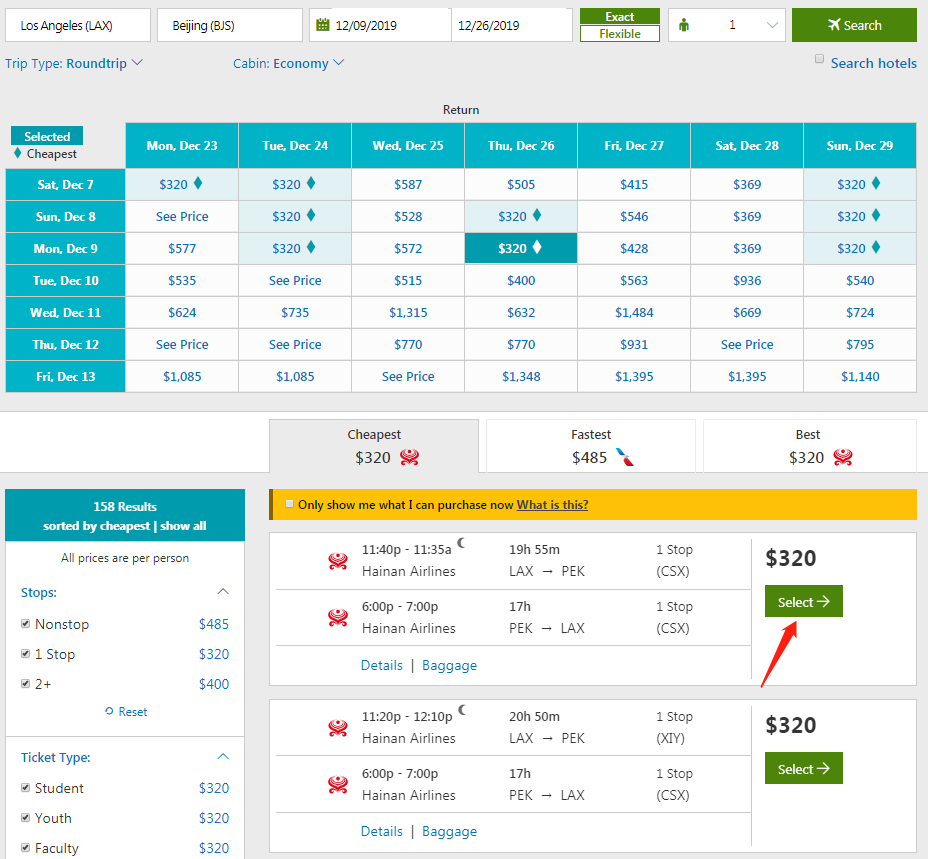Uncheck the 2+ stops filter

point(25,683)
